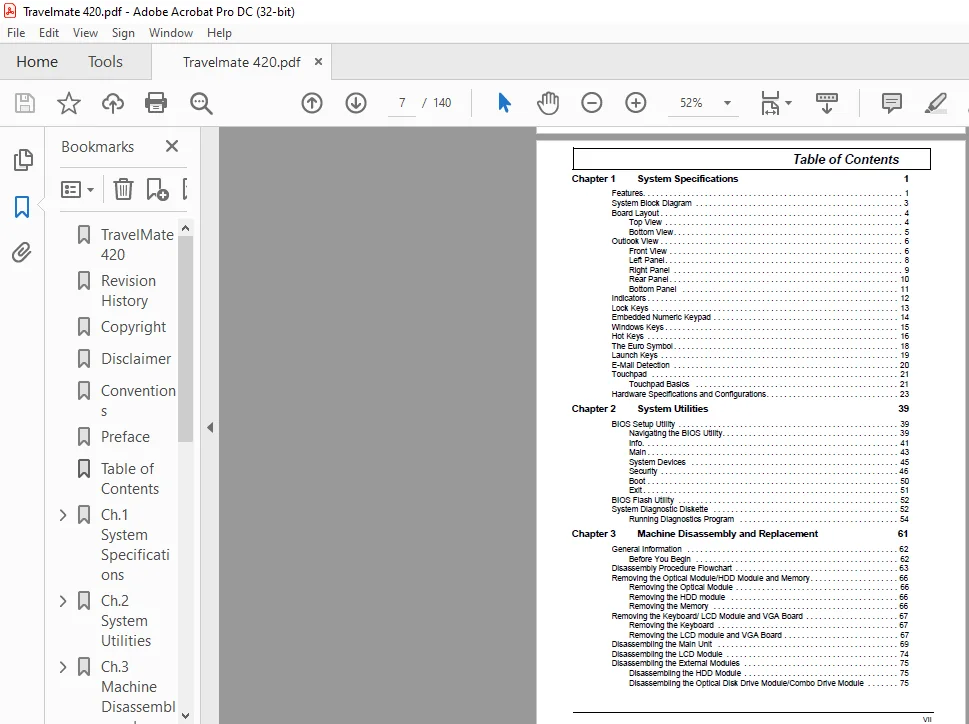
Task: Collapse the navigation pane arrow
Action: [210, 427]
